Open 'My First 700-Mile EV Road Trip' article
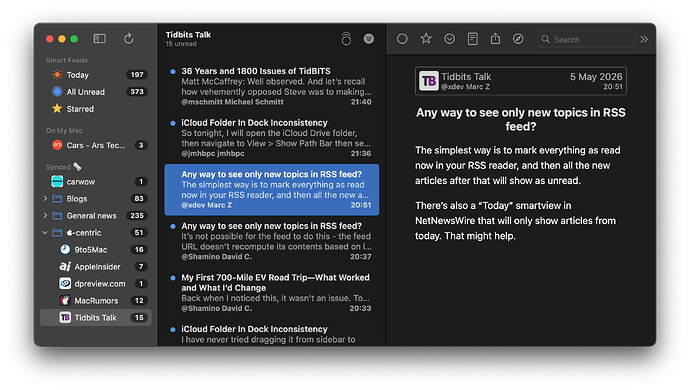The image size is (690, 390). coord(272,293)
